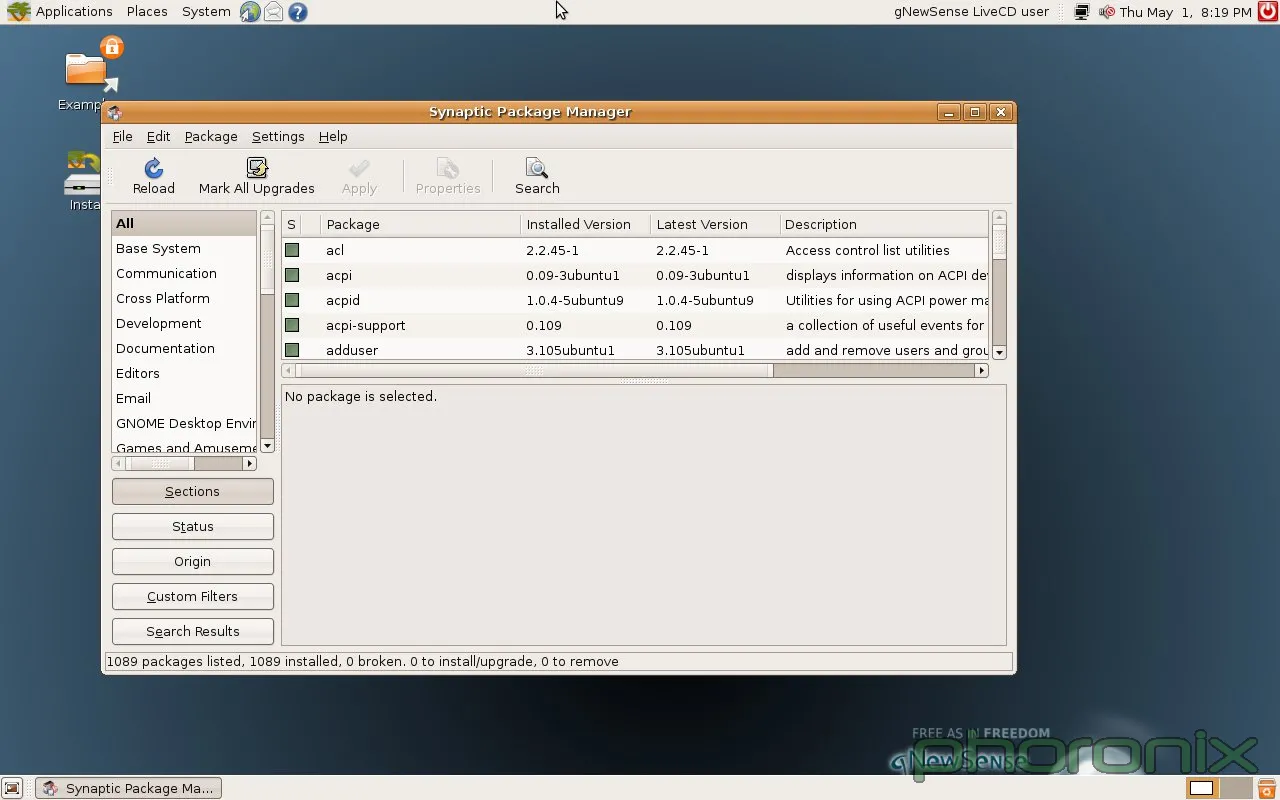Open the Install desktop icon
The image size is (1280, 800).
pos(82,172)
